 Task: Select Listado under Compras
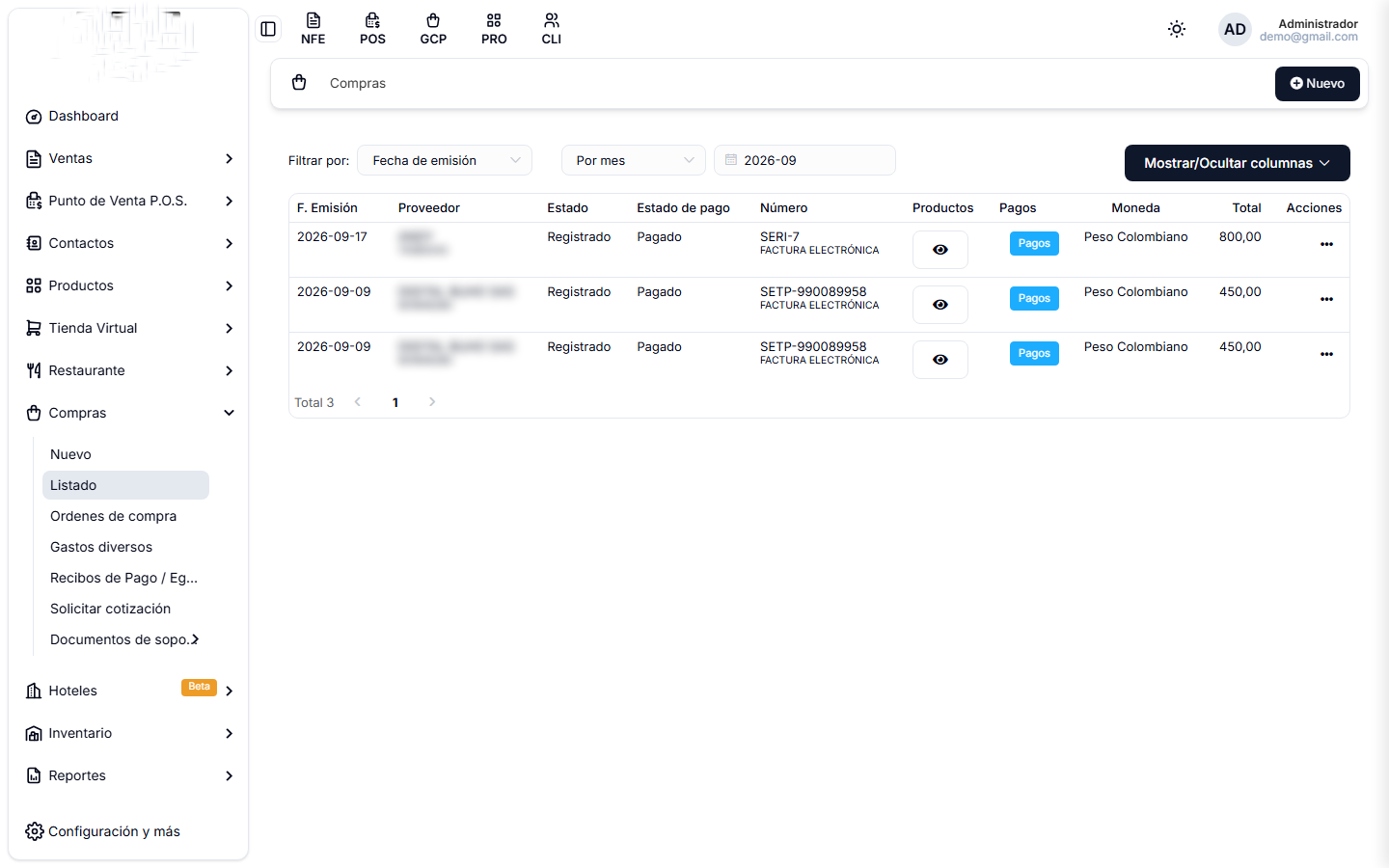pyautogui.click(x=125, y=485)
